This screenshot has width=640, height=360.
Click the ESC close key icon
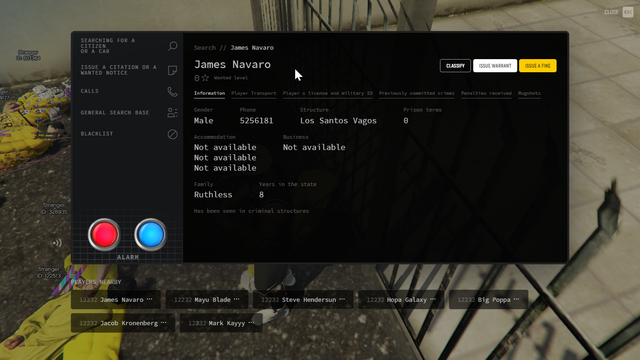[628, 12]
